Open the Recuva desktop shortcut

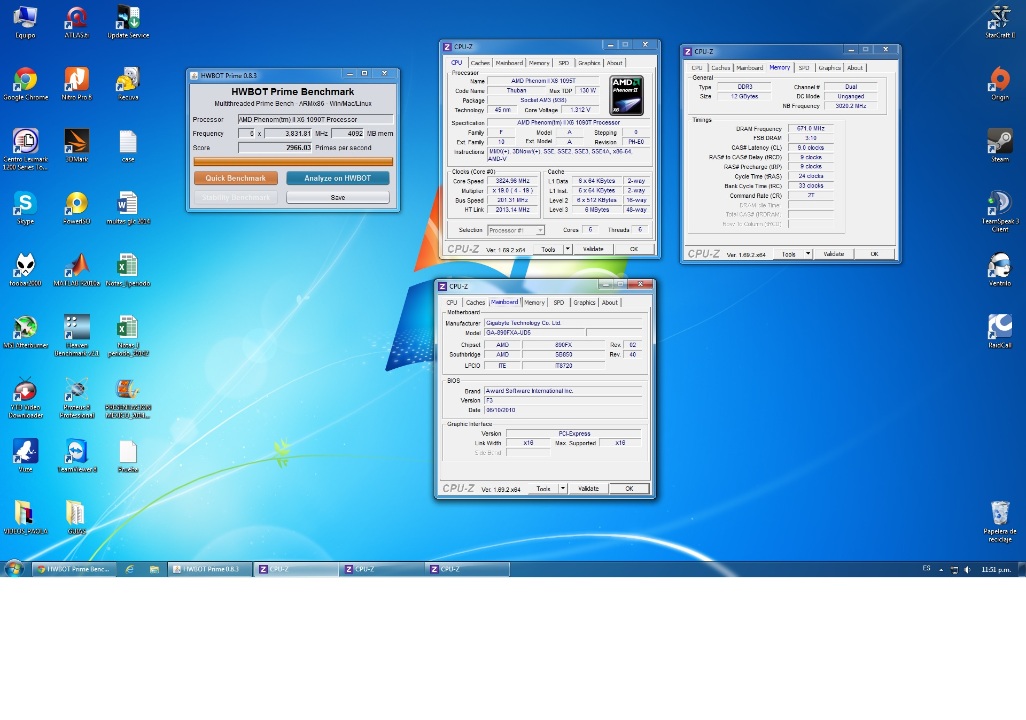(x=128, y=83)
